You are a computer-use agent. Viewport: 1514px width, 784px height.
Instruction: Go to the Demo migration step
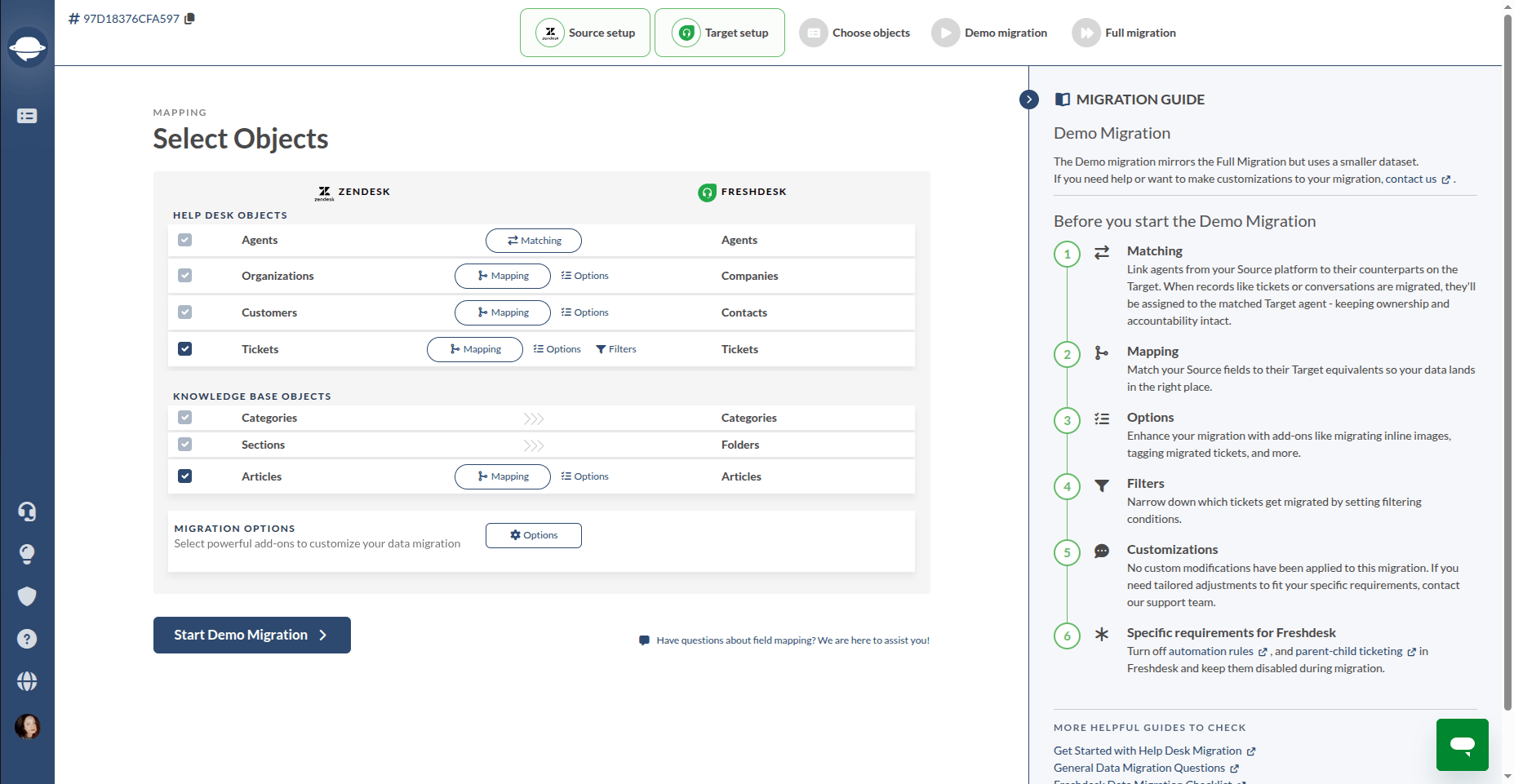tap(989, 33)
